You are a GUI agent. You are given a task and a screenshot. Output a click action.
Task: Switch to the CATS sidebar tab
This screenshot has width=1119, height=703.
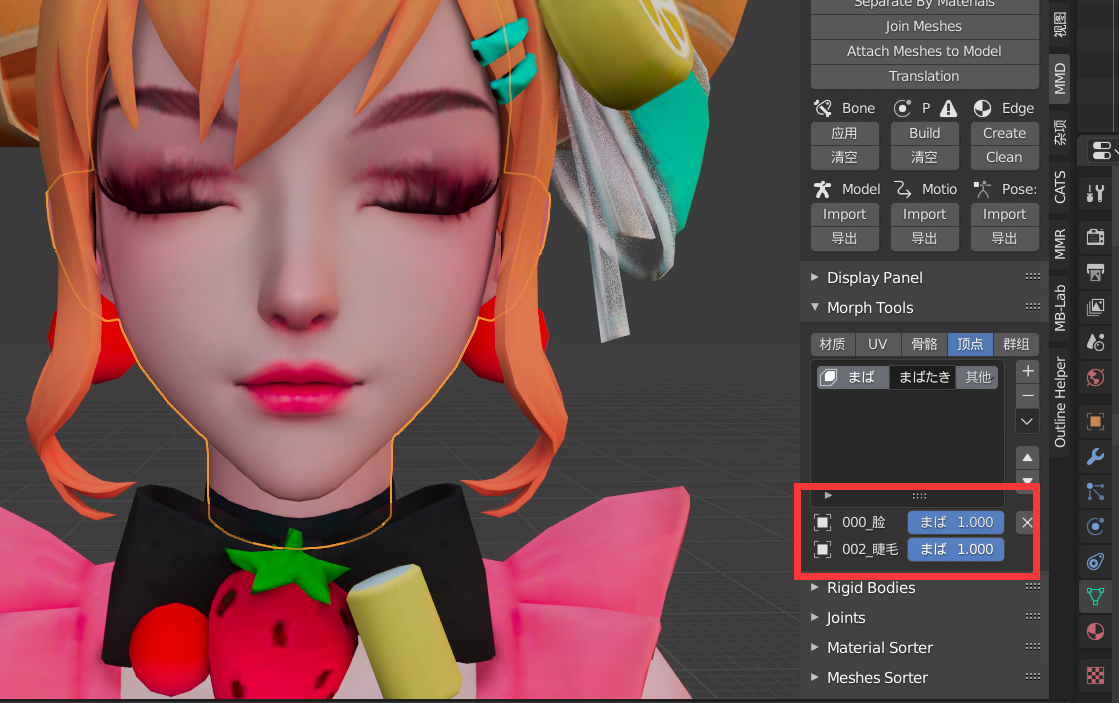coord(1060,187)
